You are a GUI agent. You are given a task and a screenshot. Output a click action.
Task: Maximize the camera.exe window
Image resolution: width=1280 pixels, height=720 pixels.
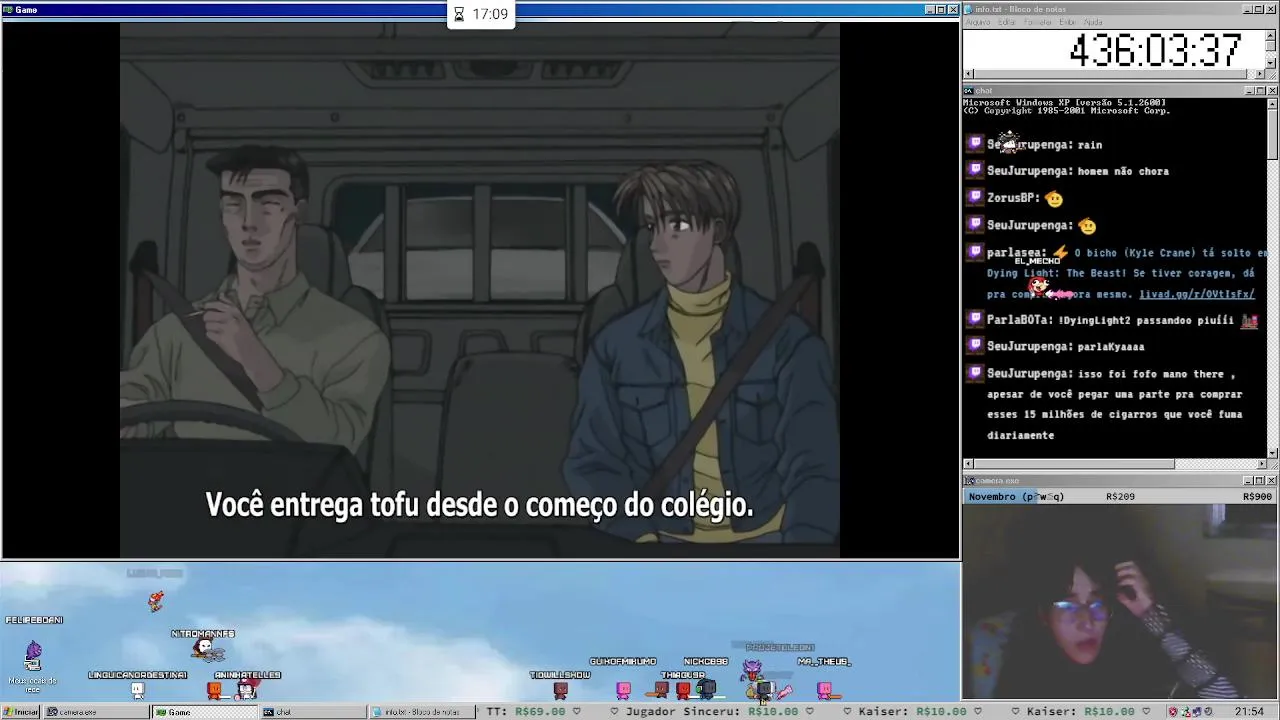point(1261,481)
